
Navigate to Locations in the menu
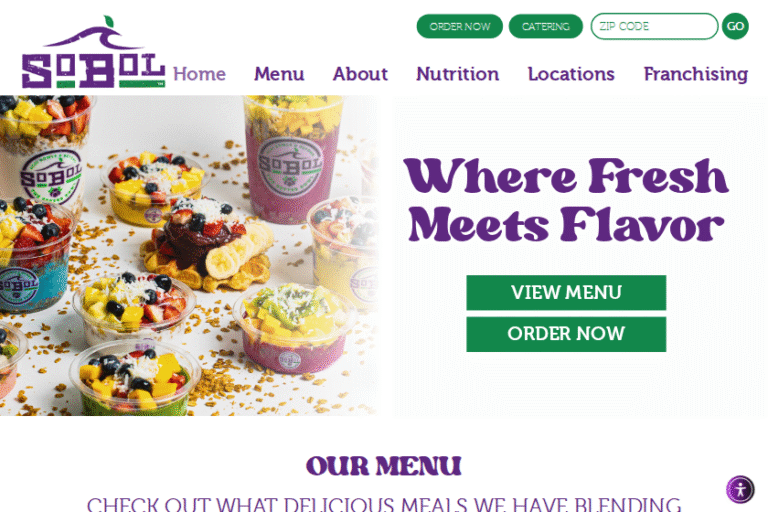pyautogui.click(x=571, y=74)
